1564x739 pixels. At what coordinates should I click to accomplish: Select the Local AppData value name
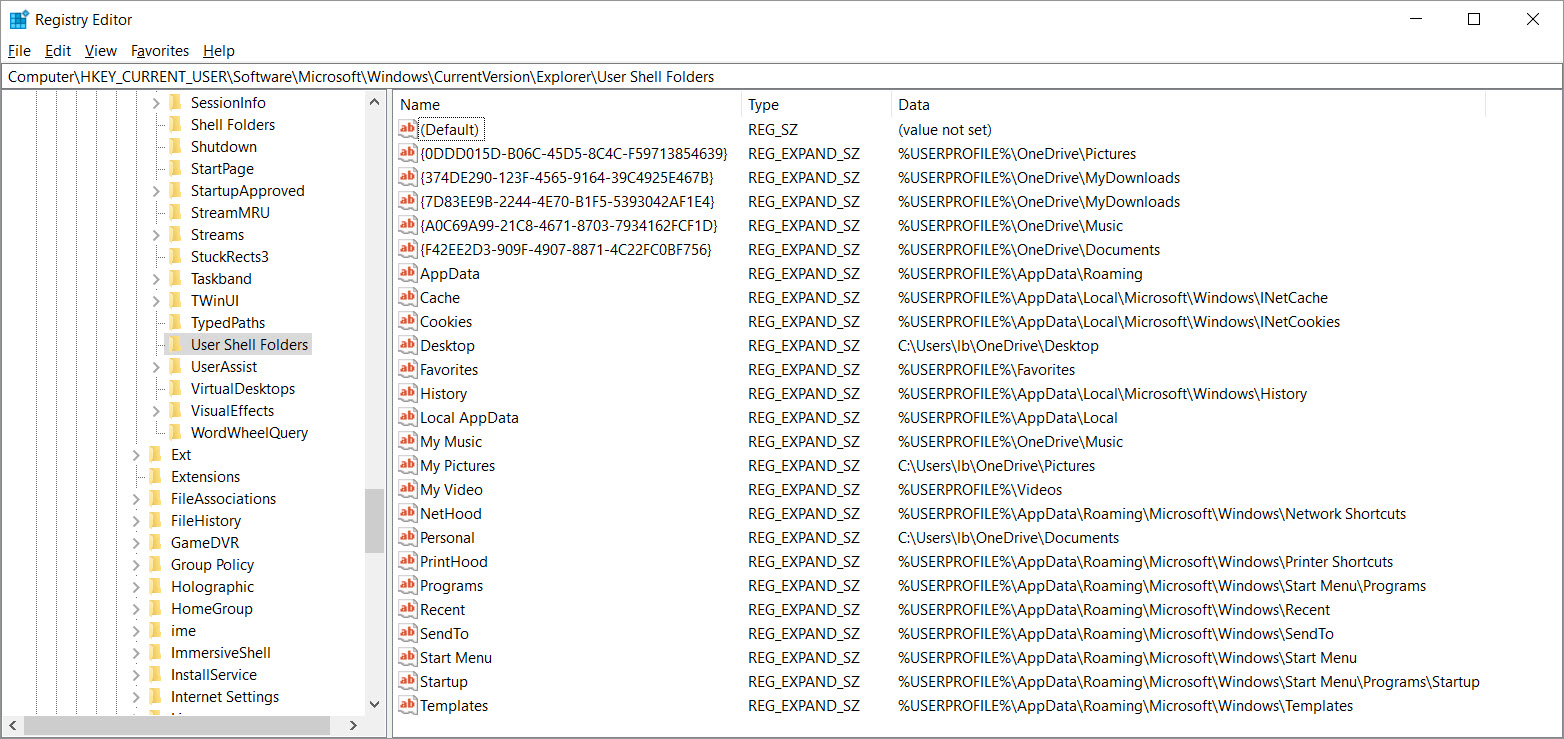[x=469, y=417]
